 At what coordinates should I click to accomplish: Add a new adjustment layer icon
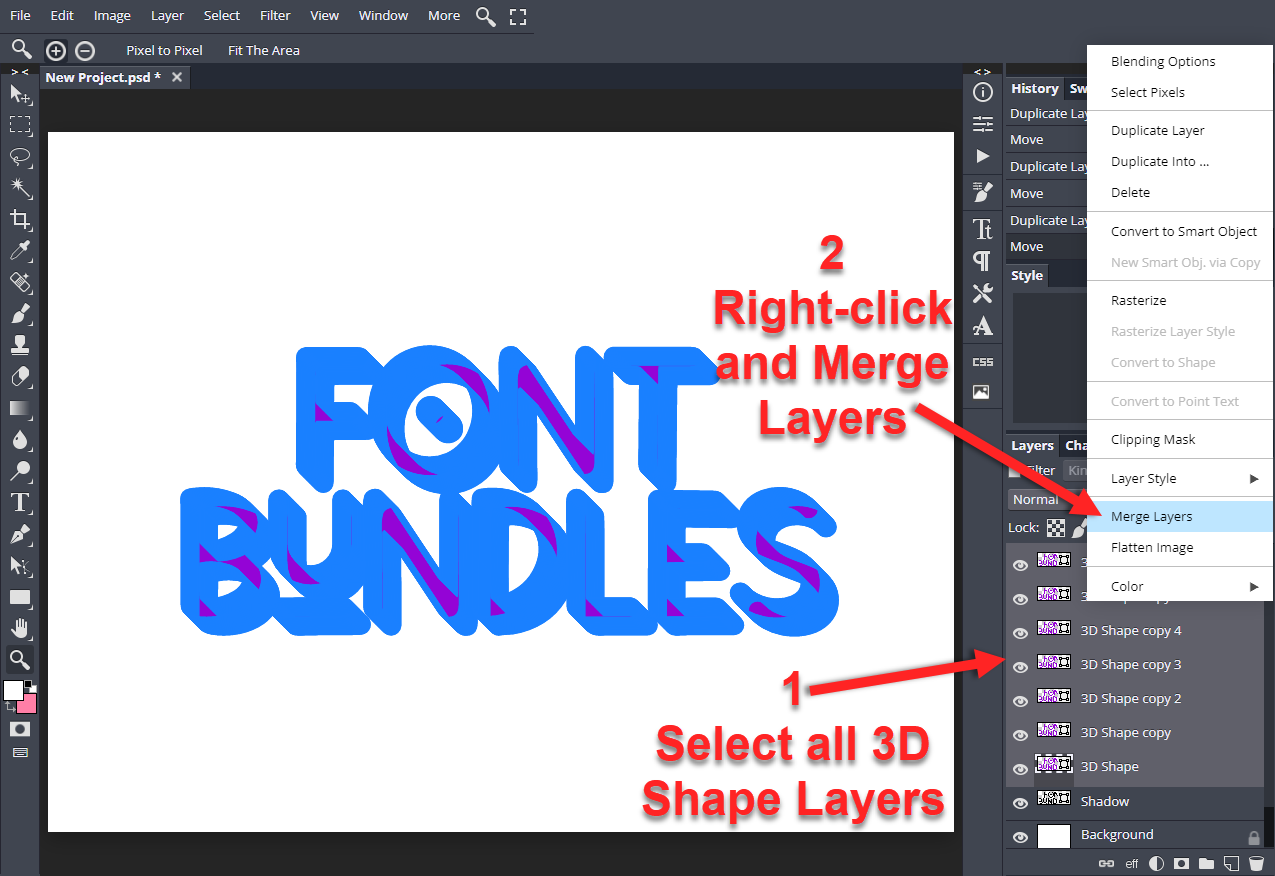[1156, 862]
